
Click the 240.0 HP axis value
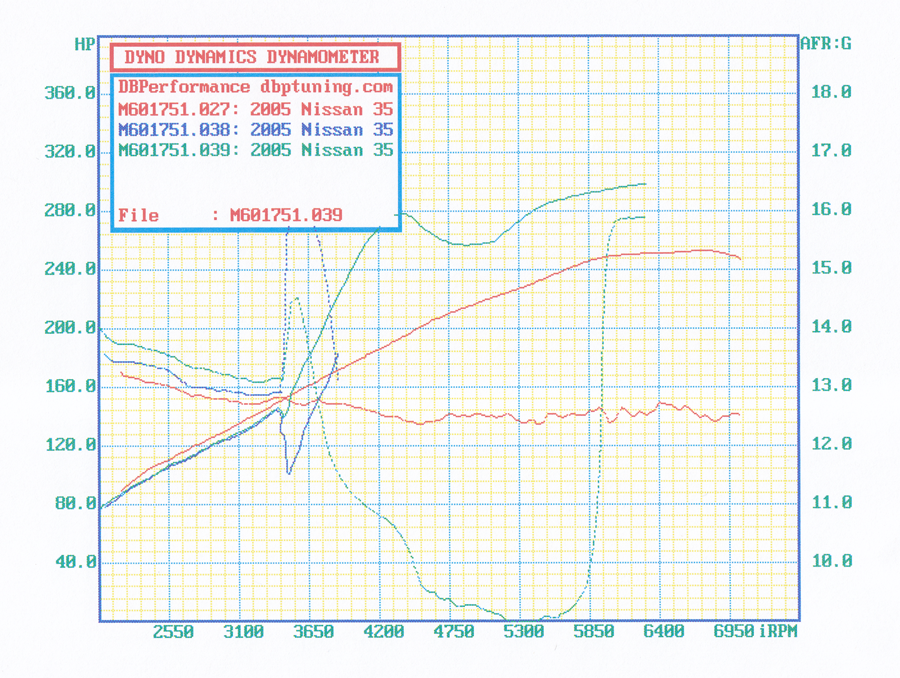pos(70,269)
